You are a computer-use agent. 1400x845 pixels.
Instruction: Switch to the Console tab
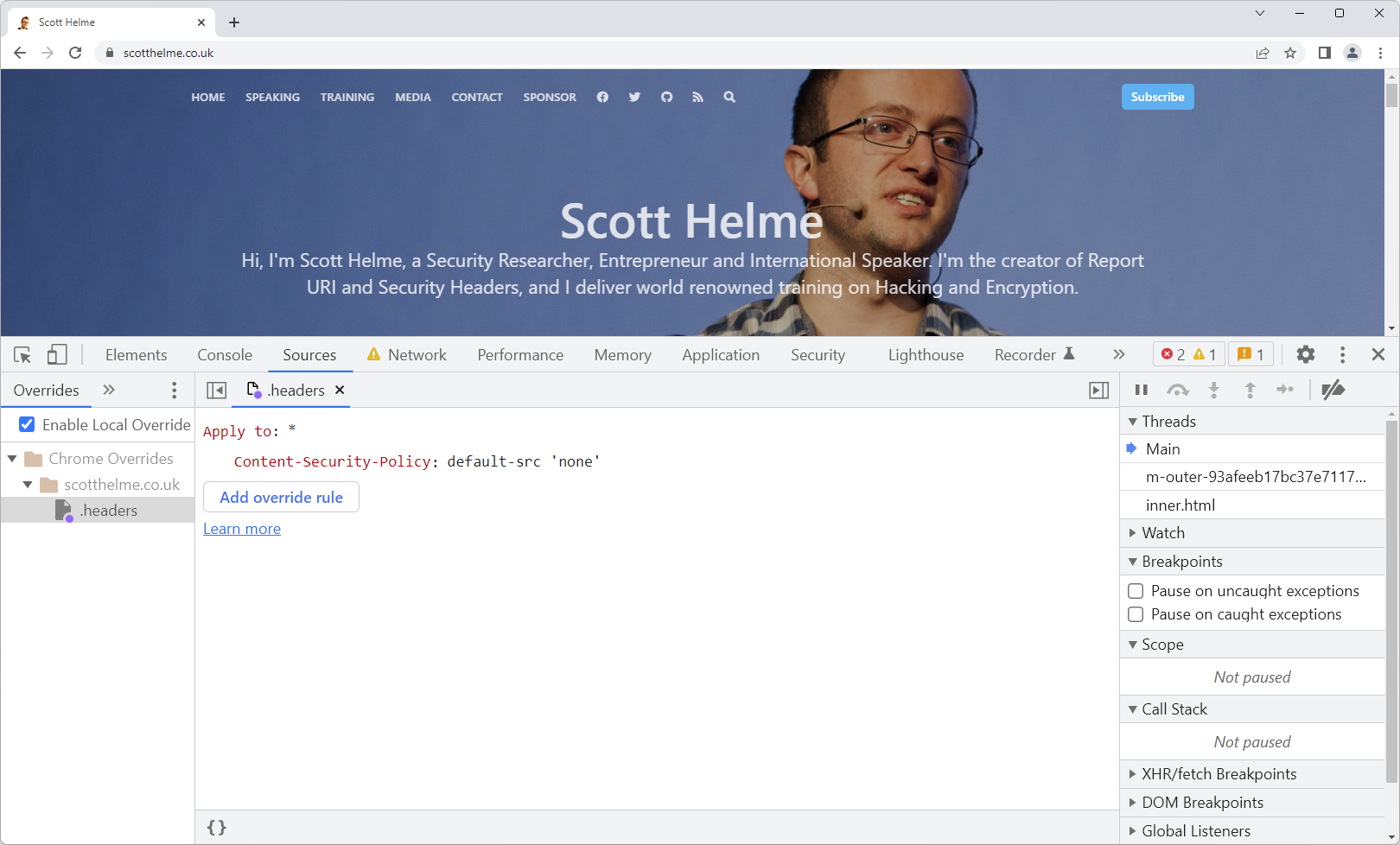225,355
